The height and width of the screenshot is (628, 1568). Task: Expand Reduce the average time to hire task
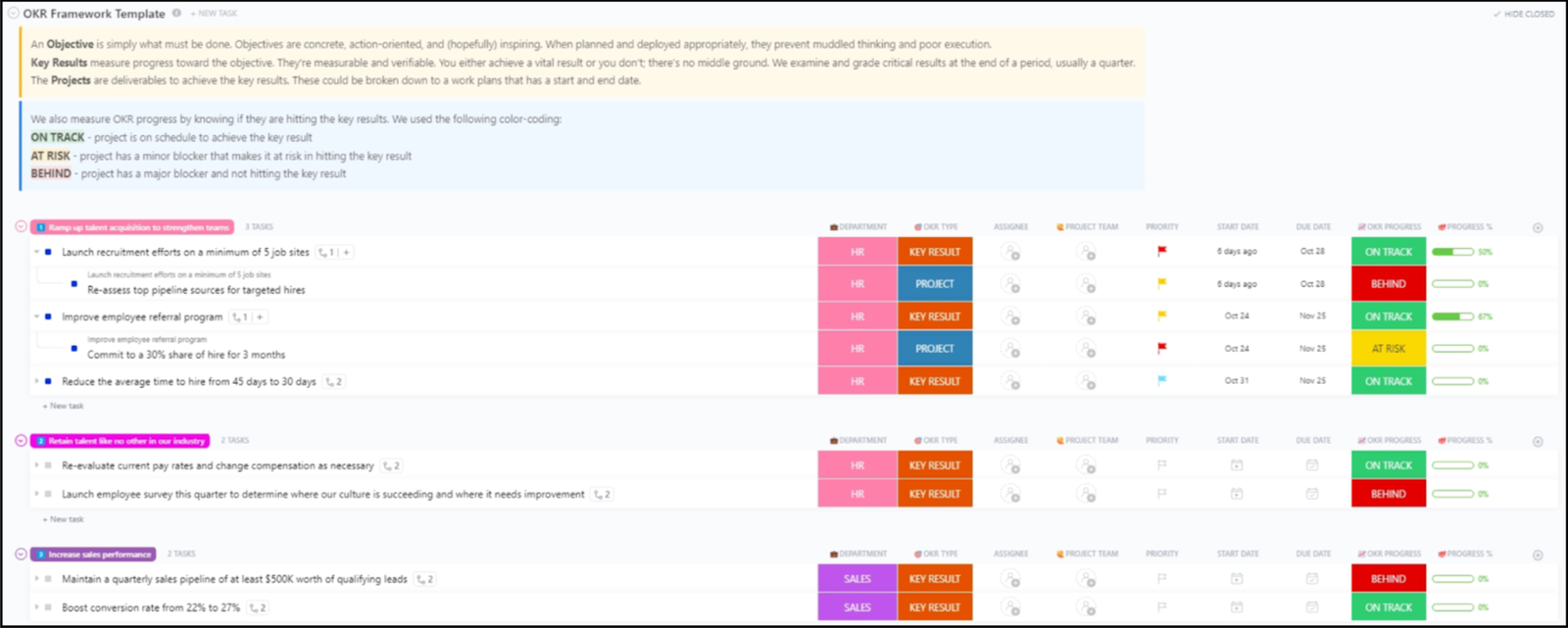point(37,381)
